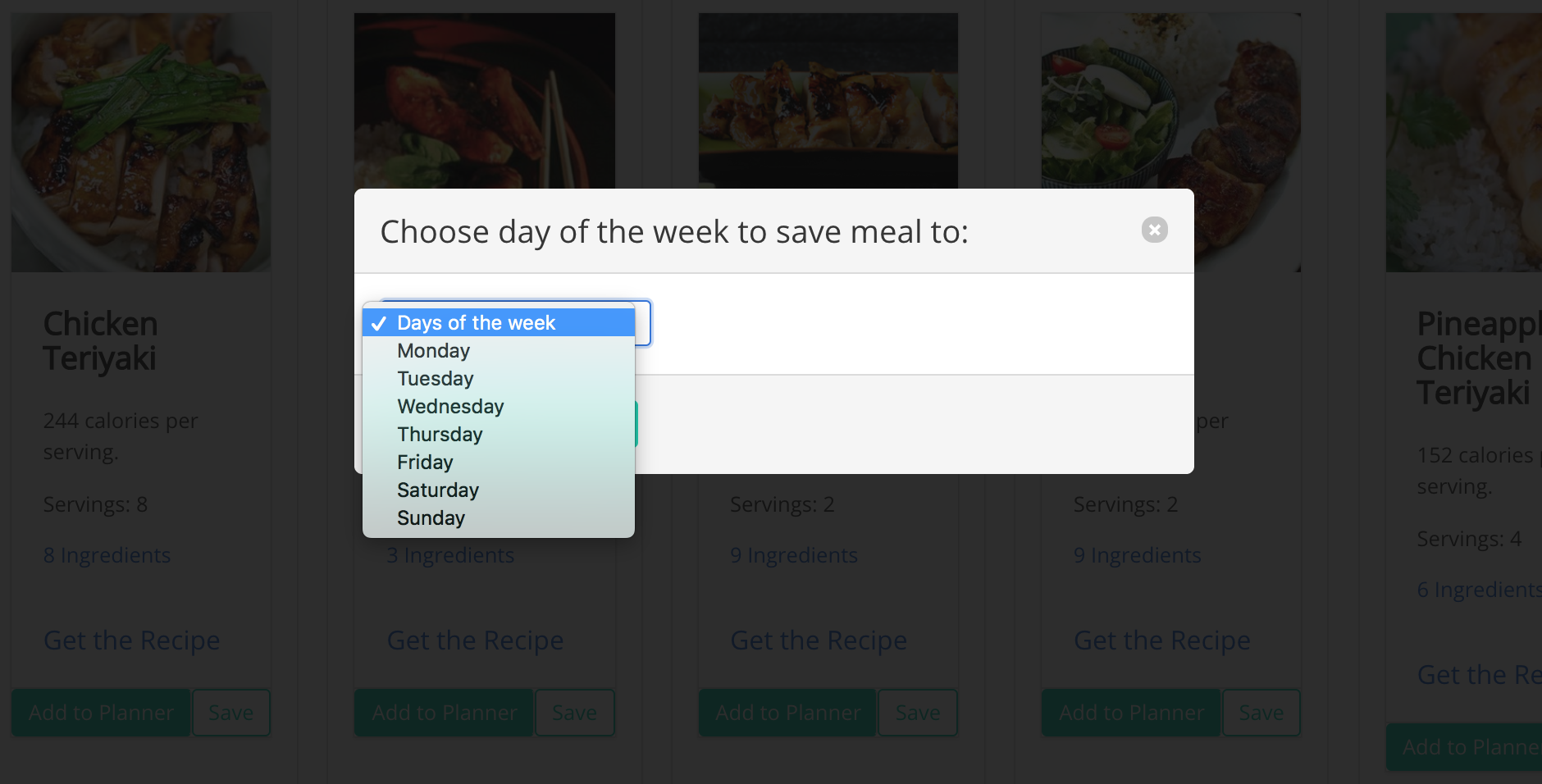Click Save button on Chicken Teriyaki card

coord(231,713)
